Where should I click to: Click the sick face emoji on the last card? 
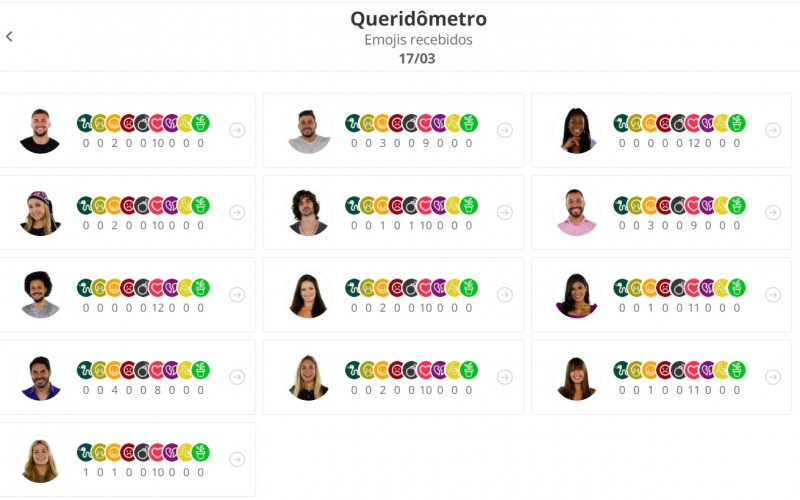tap(99, 452)
